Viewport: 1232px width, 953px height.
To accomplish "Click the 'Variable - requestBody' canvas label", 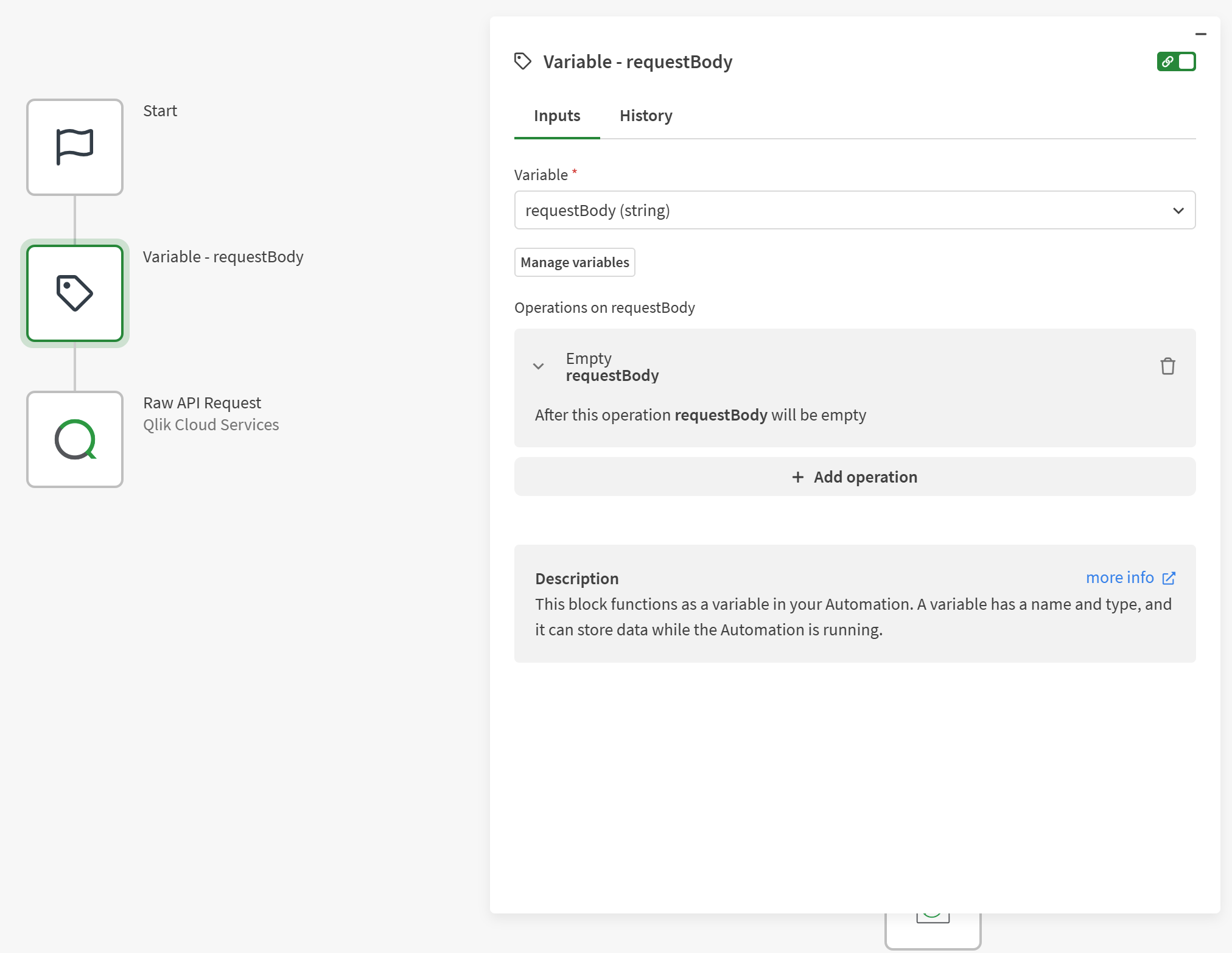I will (223, 257).
